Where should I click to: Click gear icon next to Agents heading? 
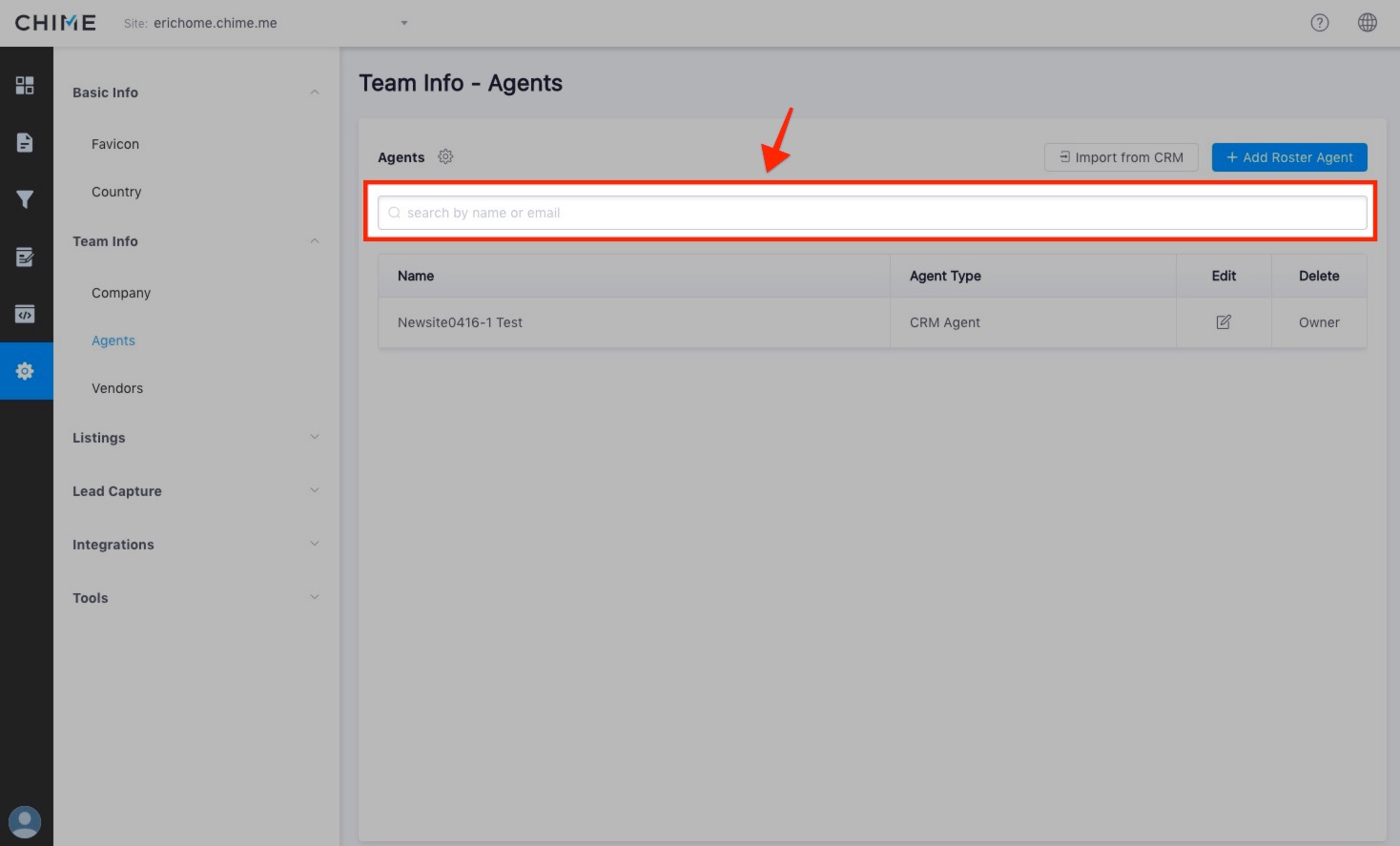tap(445, 156)
